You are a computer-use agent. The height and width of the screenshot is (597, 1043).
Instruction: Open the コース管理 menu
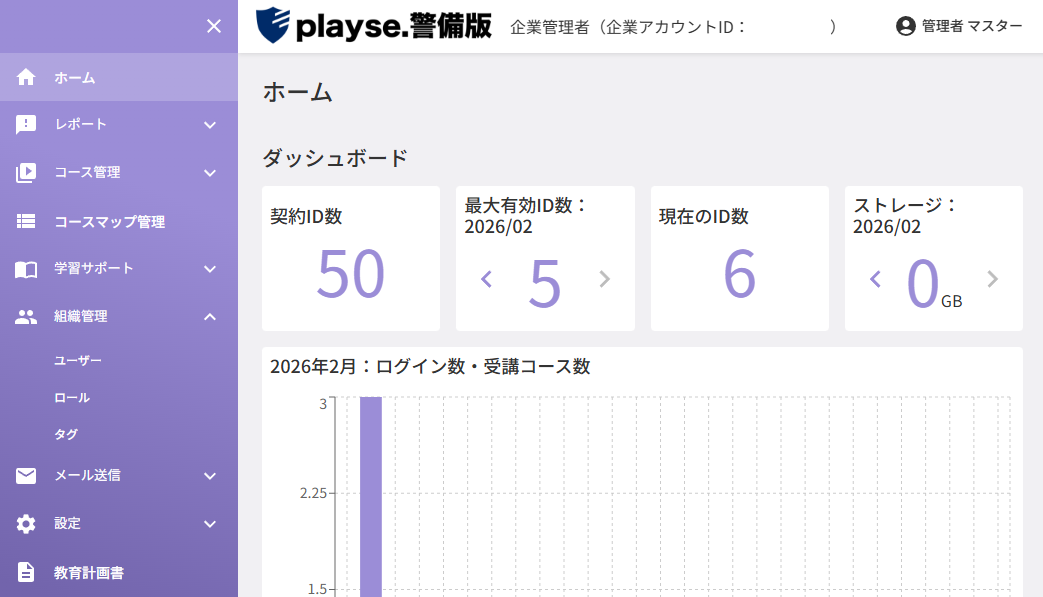(119, 173)
